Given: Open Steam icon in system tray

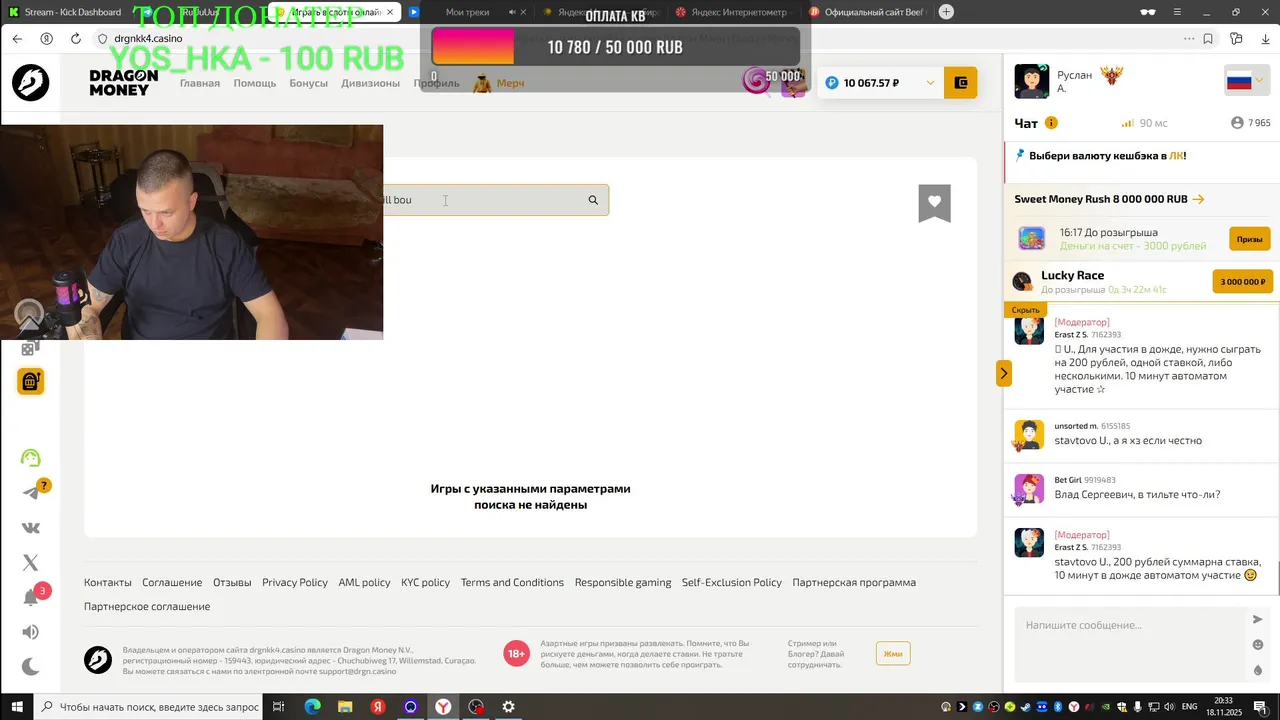Looking at the screenshot, I should pos(1025,707).
